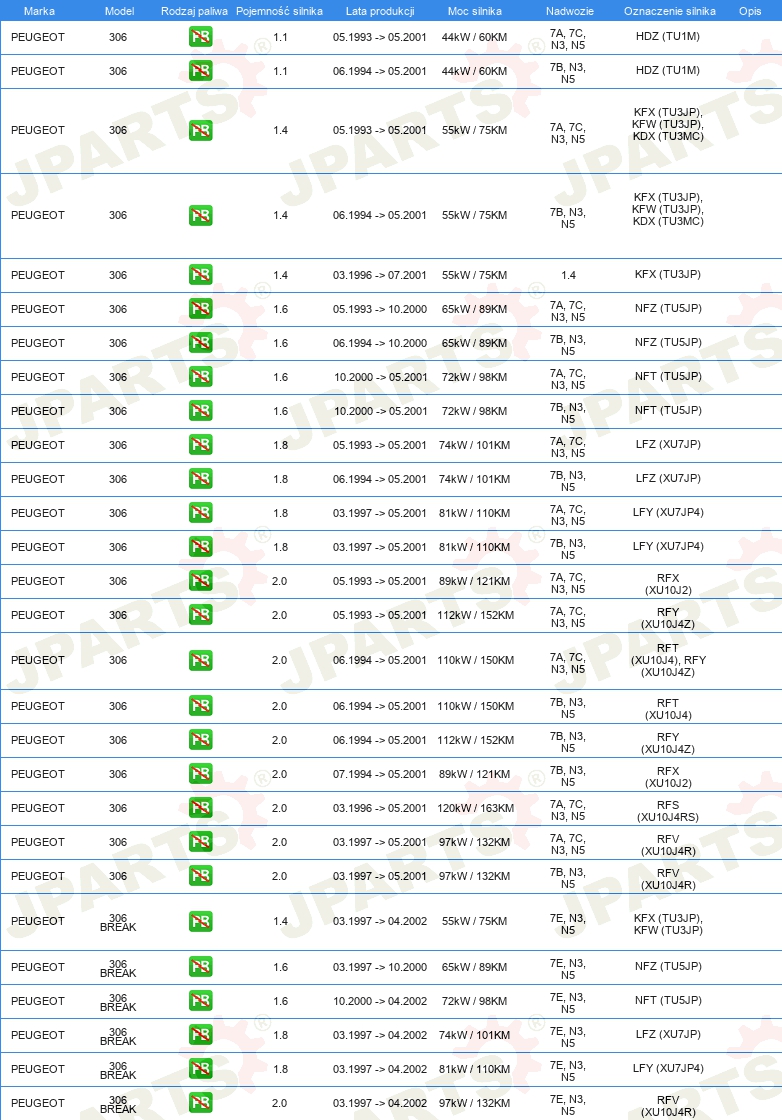The image size is (782, 1120).
Task: Click the 120kW / 163KM power cell
Action: tap(476, 809)
